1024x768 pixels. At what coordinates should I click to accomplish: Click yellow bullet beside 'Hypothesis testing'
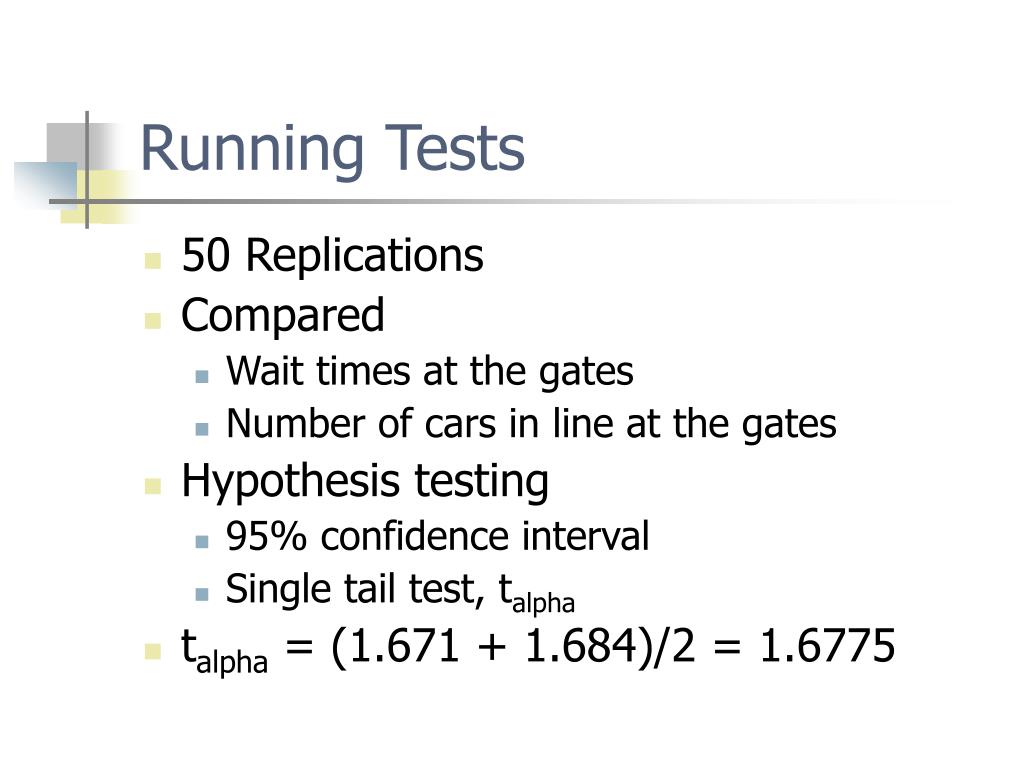pyautogui.click(x=153, y=487)
